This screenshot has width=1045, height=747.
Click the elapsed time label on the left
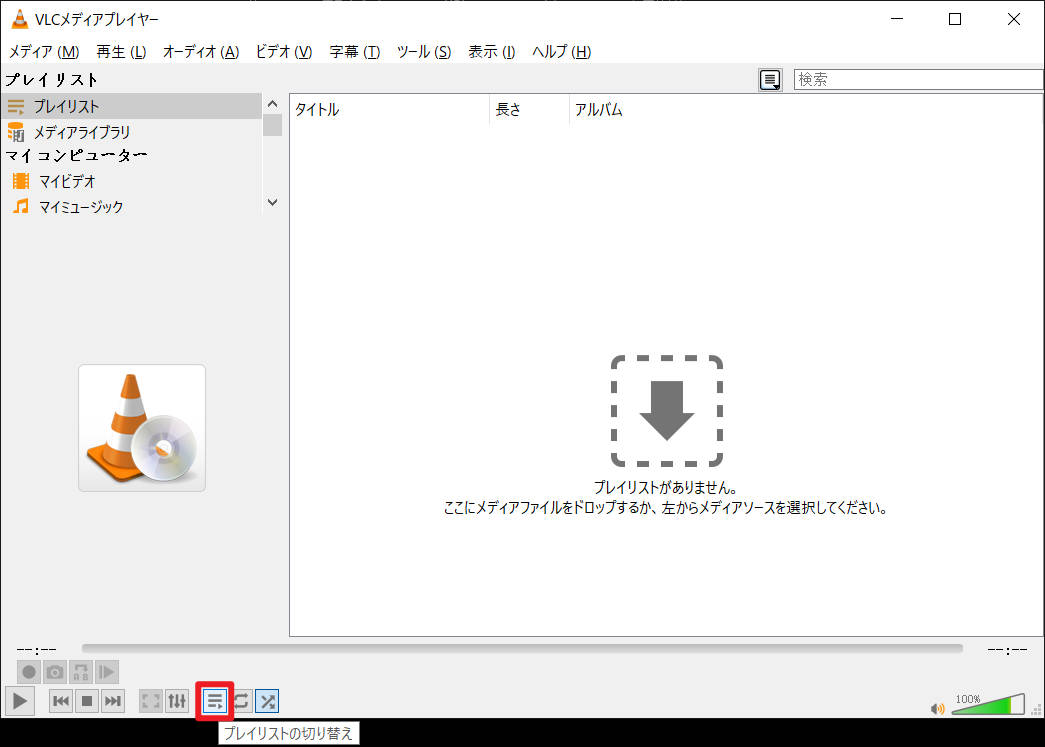(x=37, y=649)
